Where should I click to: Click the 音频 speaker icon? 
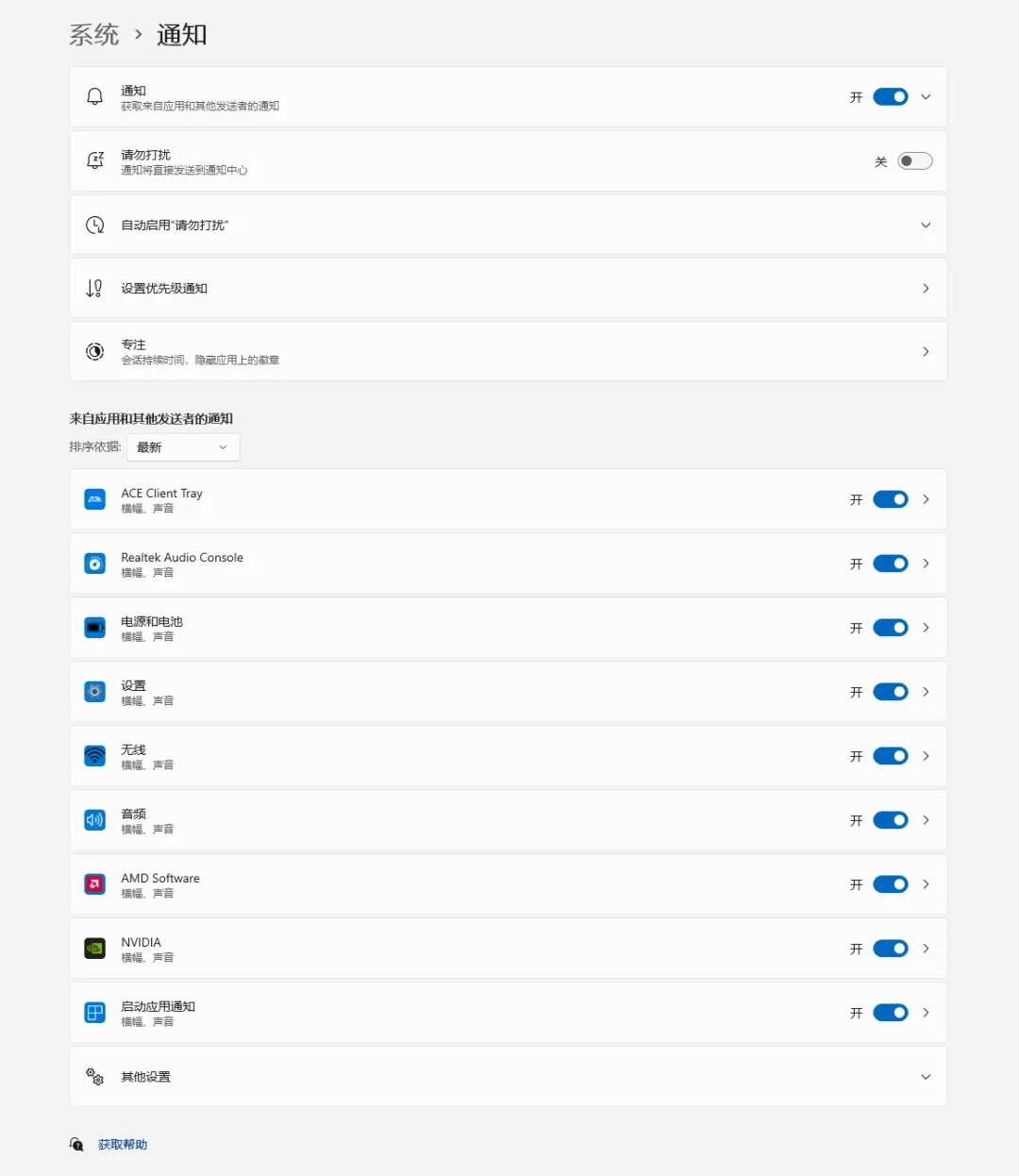coord(95,820)
